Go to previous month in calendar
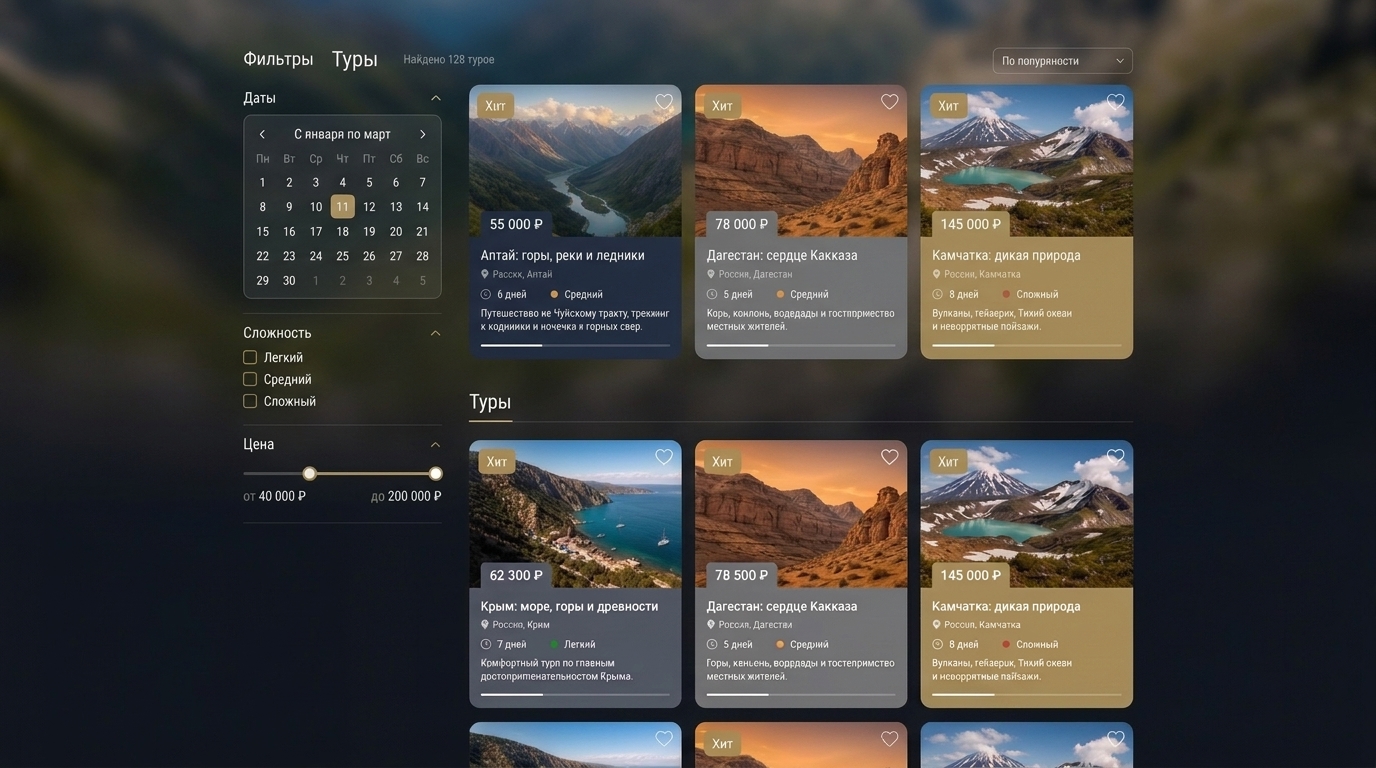Viewport: 1376px width, 768px height. tap(262, 134)
